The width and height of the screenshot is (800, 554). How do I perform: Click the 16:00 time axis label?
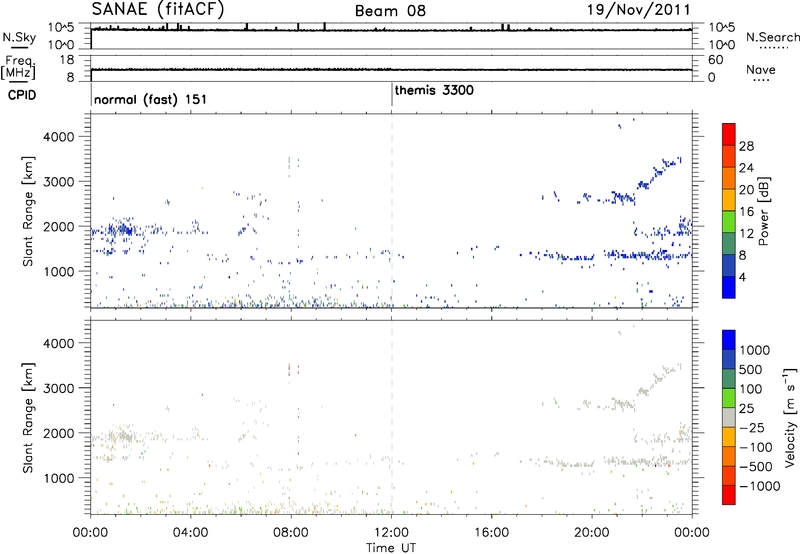pos(491,533)
